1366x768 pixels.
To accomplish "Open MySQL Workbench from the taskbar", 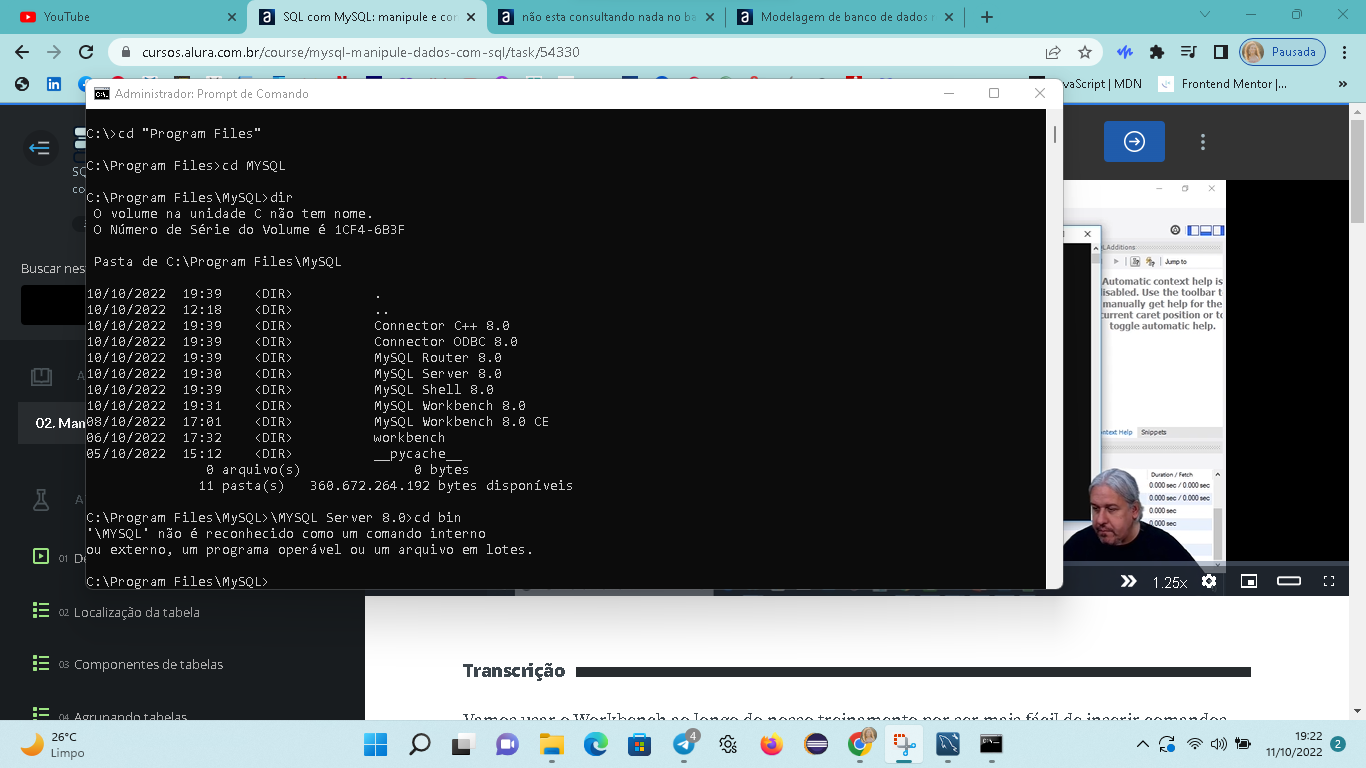I will click(947, 744).
